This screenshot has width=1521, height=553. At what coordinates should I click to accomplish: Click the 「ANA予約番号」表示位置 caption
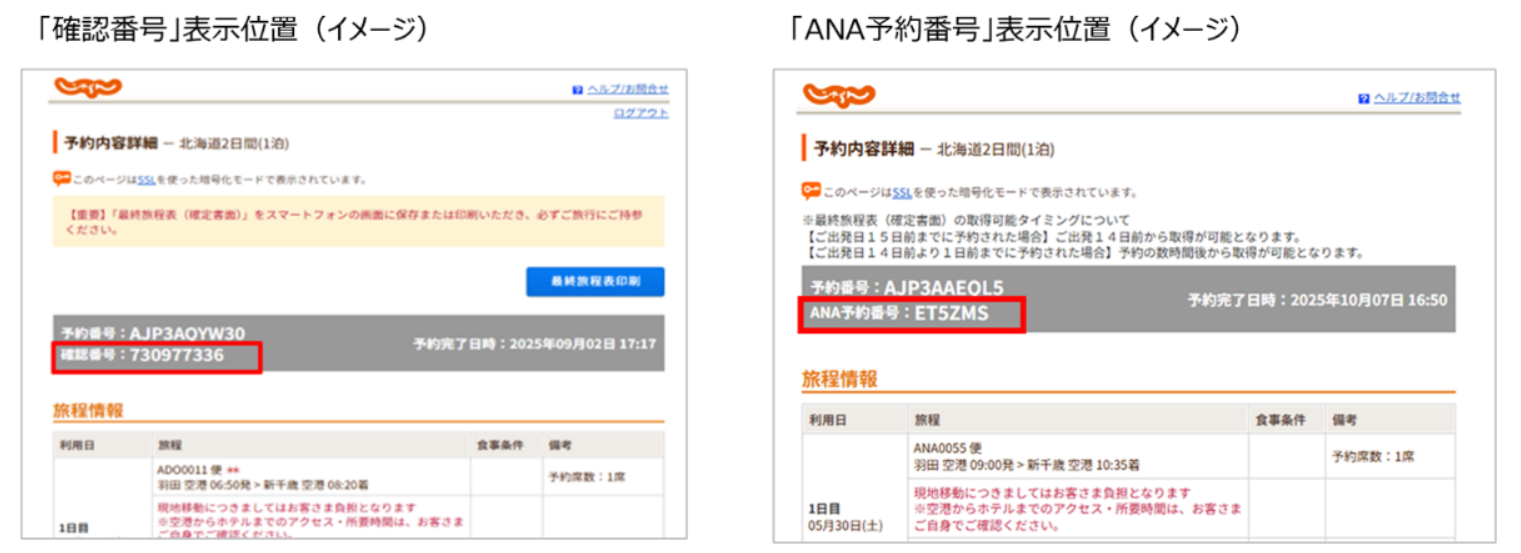coord(1015,31)
